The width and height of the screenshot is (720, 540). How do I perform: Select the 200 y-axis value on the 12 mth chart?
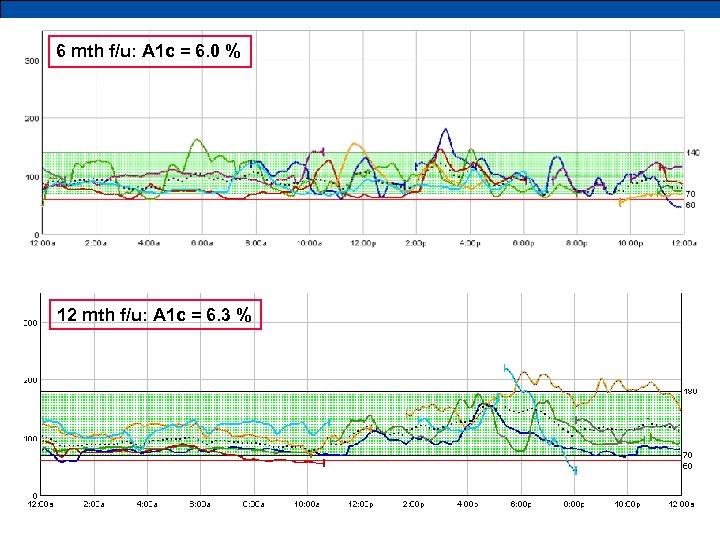point(31,381)
